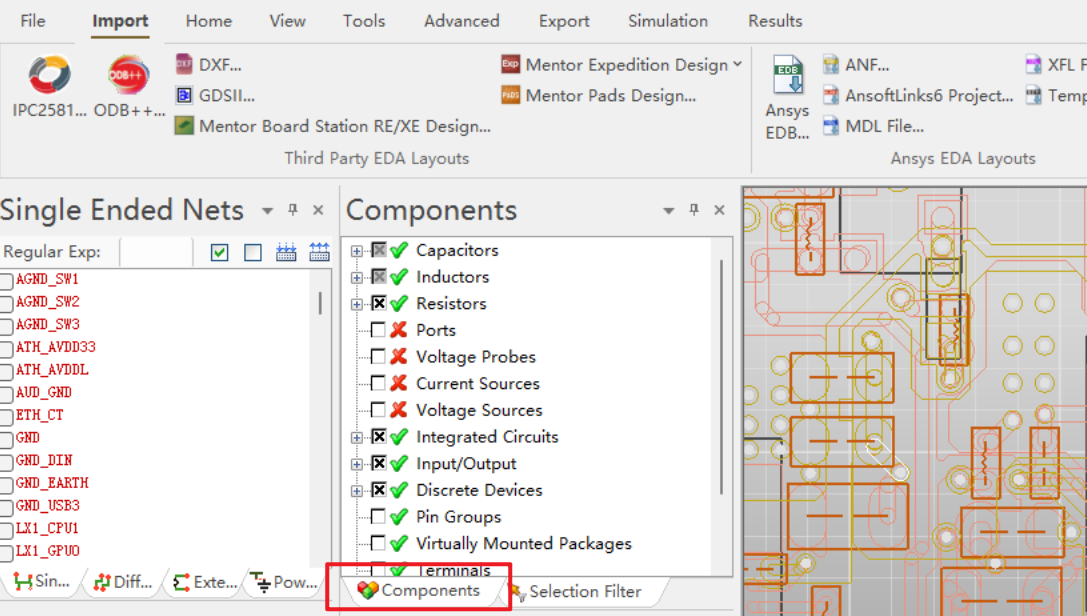Switch to the Components bottom tab
This screenshot has width=1087, height=616.
[419, 590]
